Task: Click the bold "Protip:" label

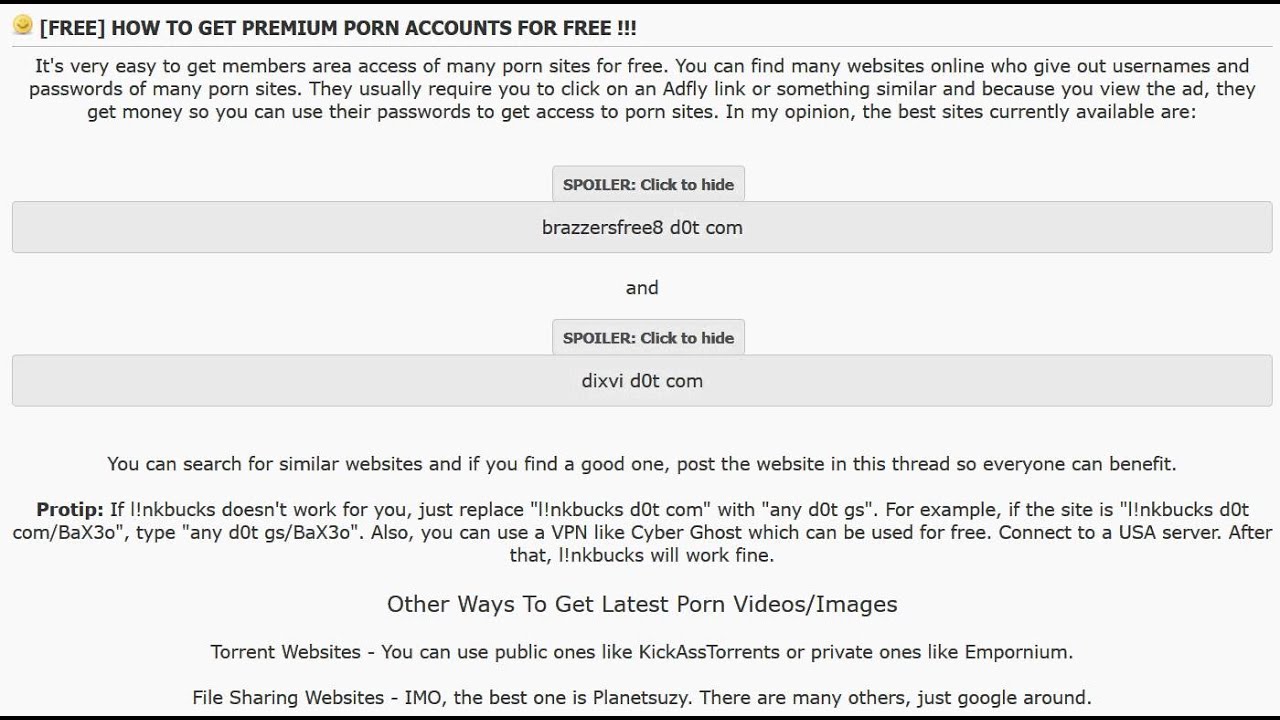Action: (70, 510)
